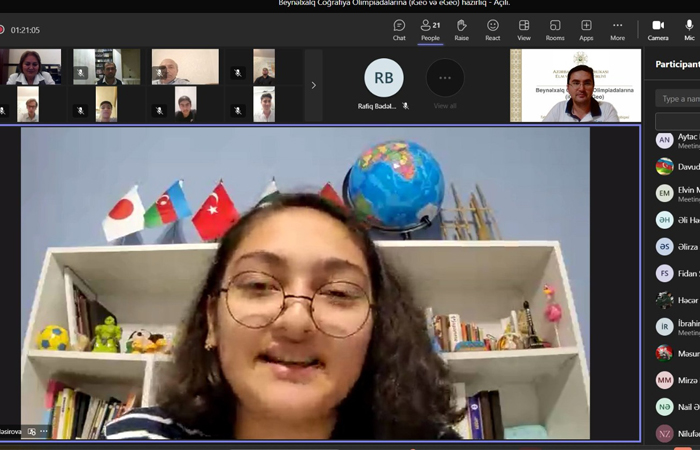Click the Rafiq Bədəl... name label
Viewport: 700px width, 450px height.
click(377, 106)
